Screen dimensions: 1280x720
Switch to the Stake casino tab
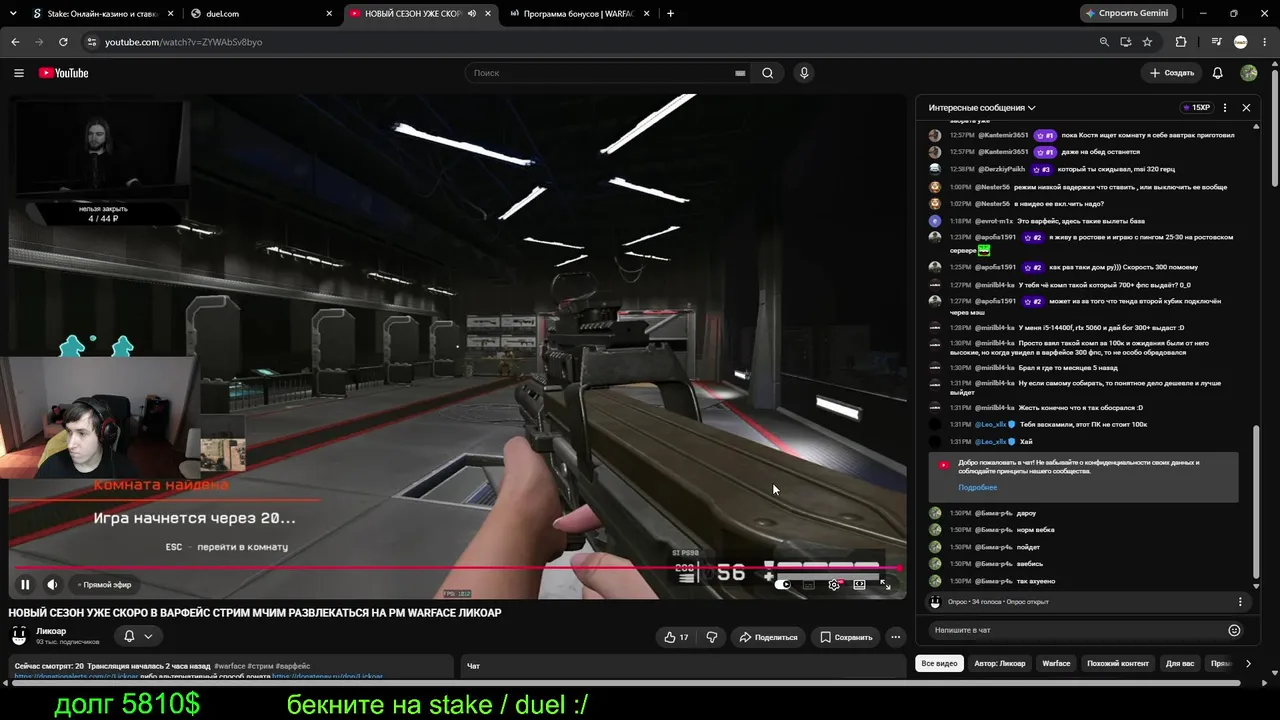coord(103,13)
